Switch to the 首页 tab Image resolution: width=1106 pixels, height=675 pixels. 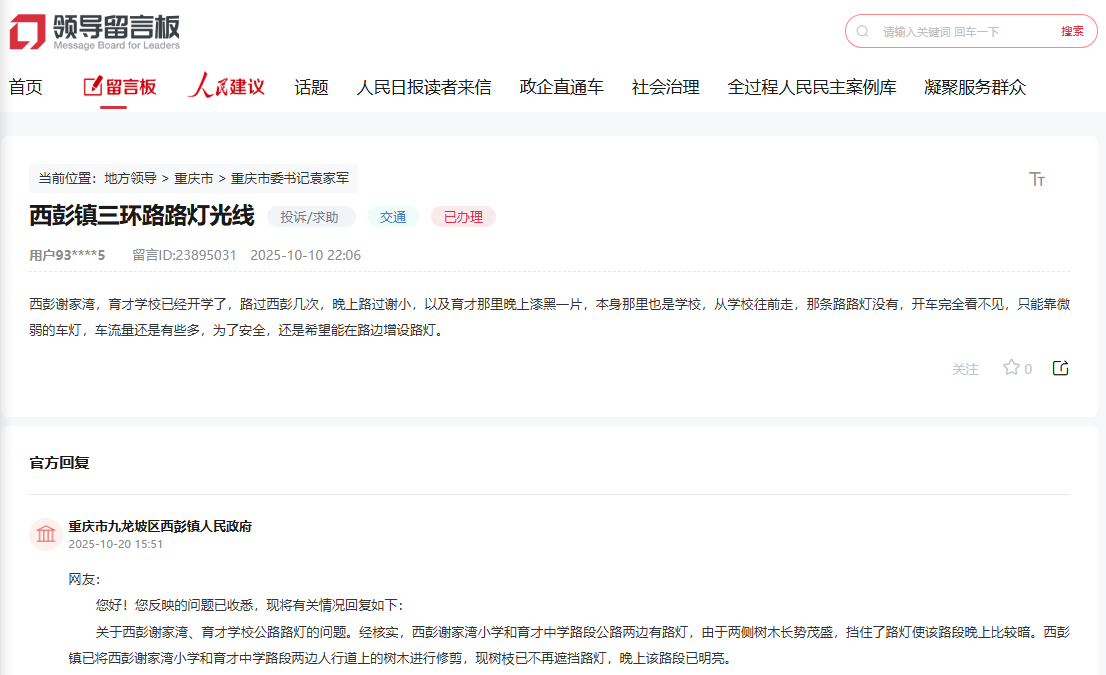25,86
